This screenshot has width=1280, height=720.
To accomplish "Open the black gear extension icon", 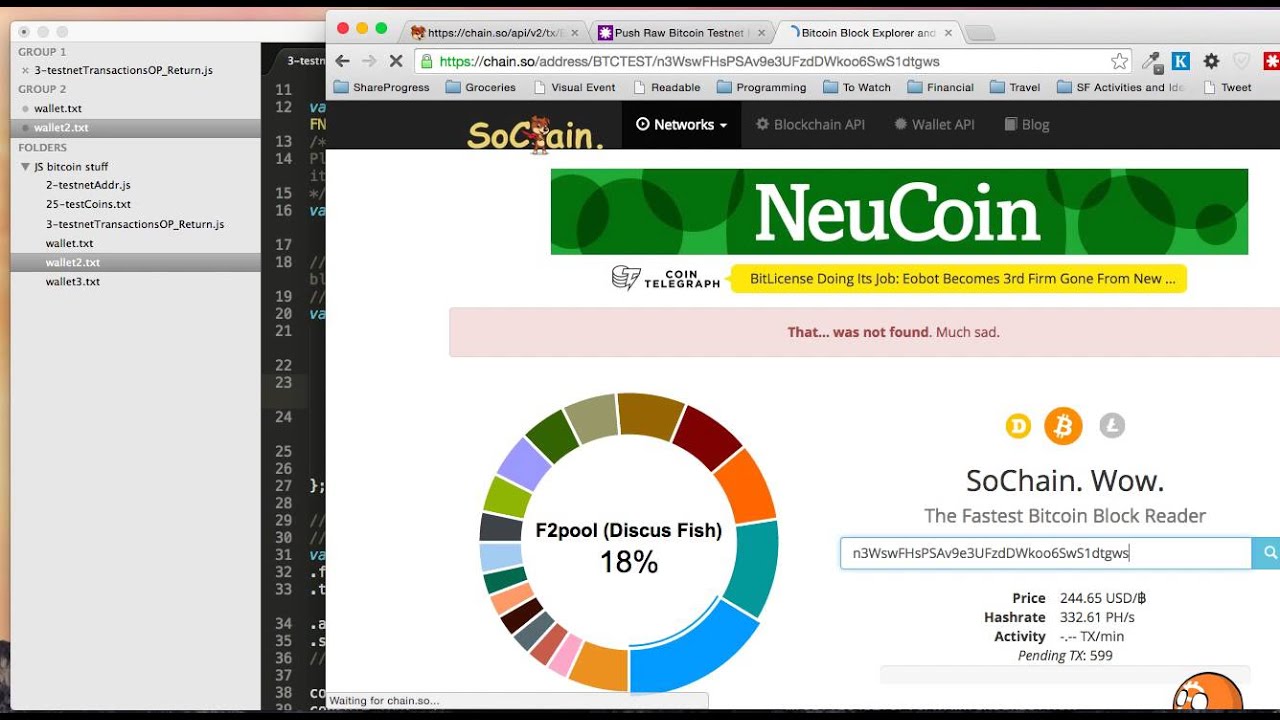I will click(x=1211, y=61).
